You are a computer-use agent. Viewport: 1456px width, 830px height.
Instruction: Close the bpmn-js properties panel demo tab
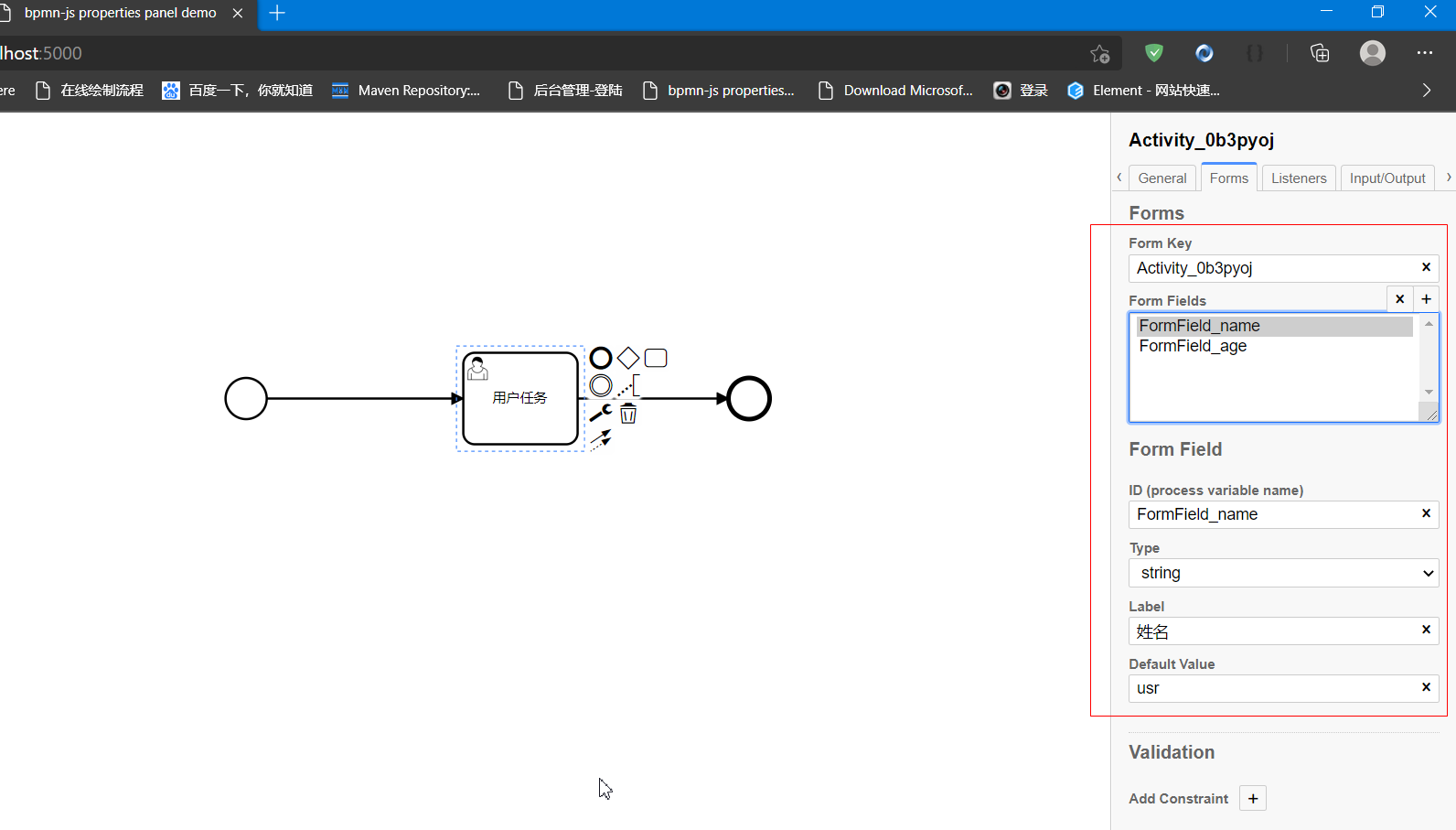click(238, 13)
